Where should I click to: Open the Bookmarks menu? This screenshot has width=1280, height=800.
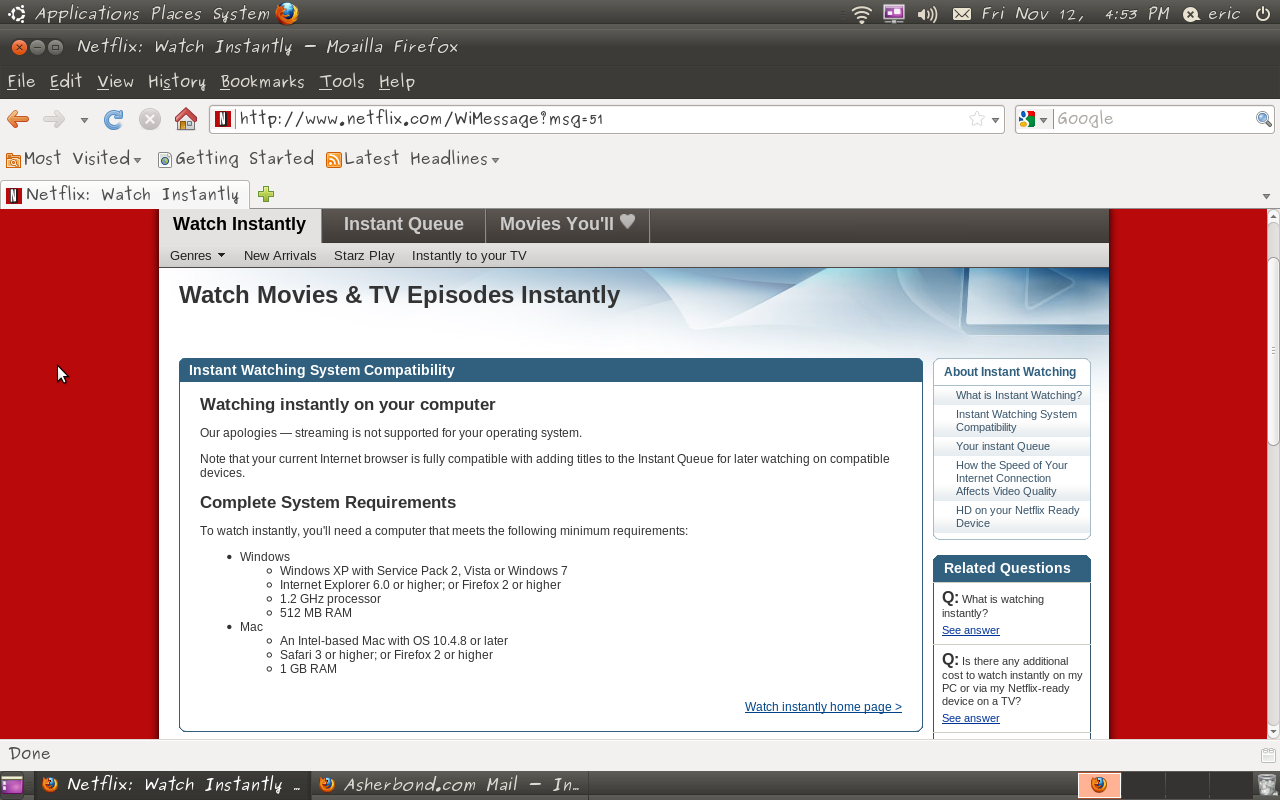pos(263,82)
